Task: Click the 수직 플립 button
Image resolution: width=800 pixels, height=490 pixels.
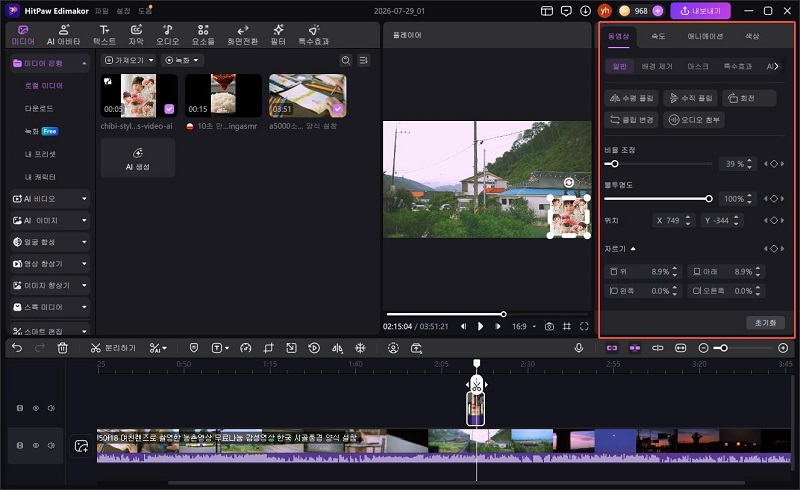Action: (x=691, y=98)
